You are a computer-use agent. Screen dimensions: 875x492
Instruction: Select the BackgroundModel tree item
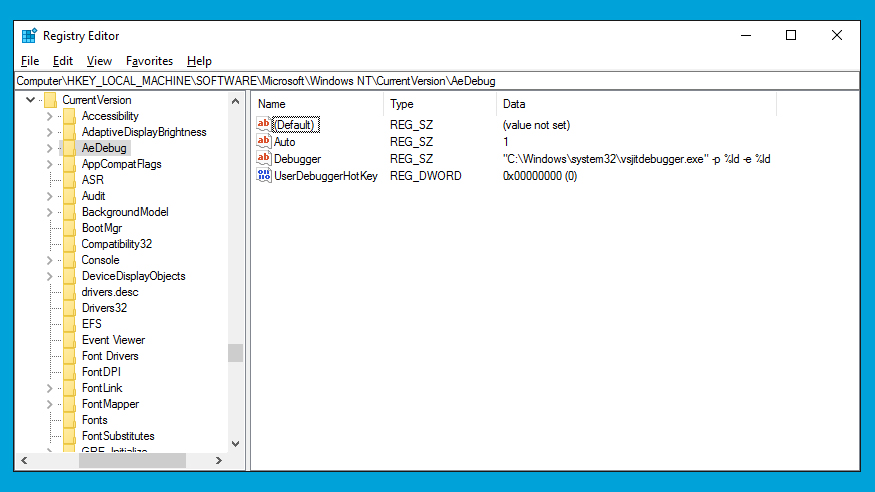[125, 212]
